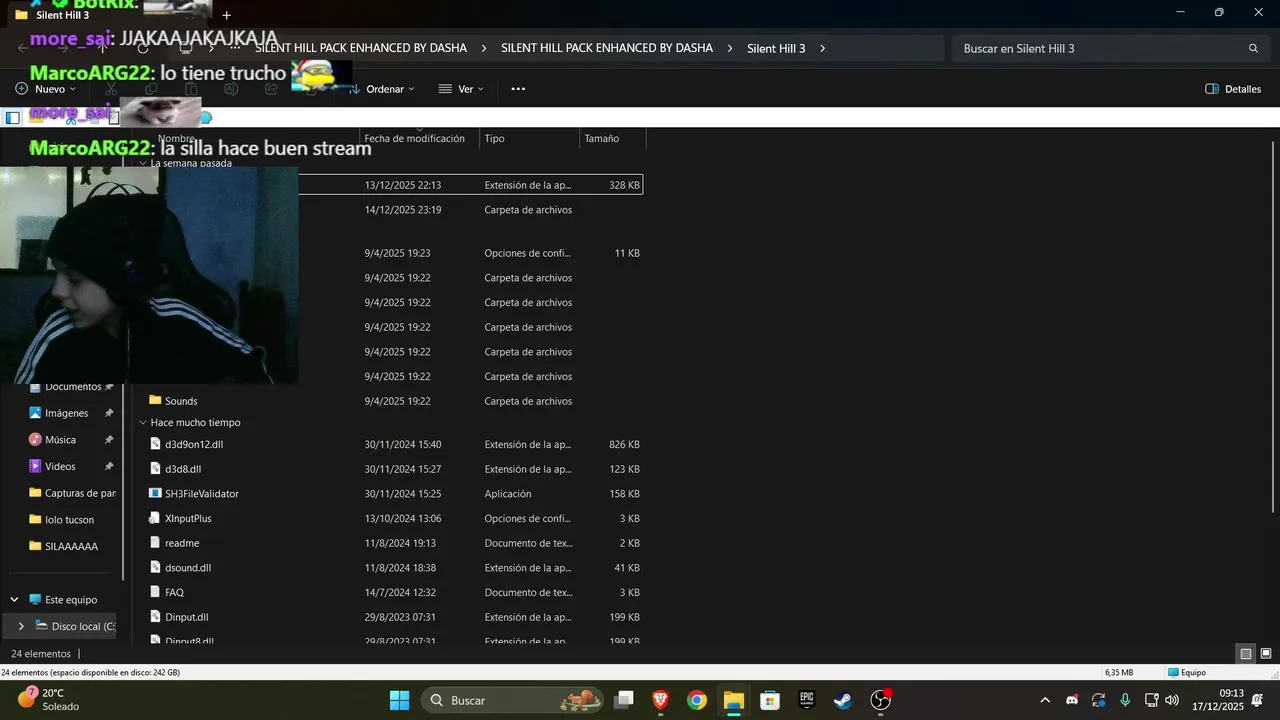Image resolution: width=1280 pixels, height=720 pixels.
Task: Click the d3d8.dll file icon
Action: click(x=155, y=469)
